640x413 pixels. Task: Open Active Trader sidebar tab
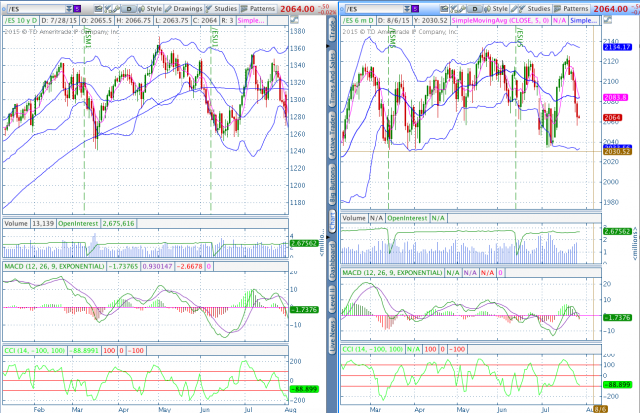click(332, 135)
